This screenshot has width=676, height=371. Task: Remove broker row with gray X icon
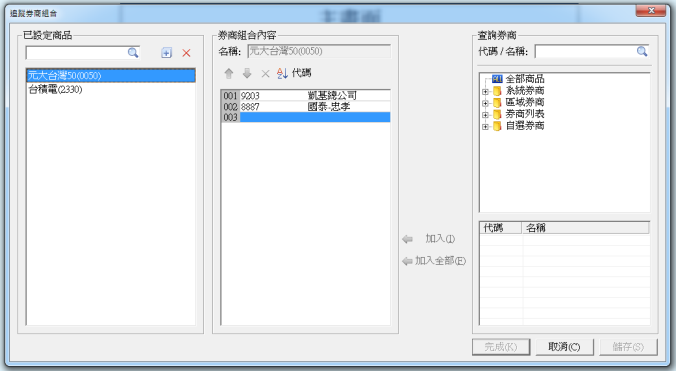click(265, 74)
